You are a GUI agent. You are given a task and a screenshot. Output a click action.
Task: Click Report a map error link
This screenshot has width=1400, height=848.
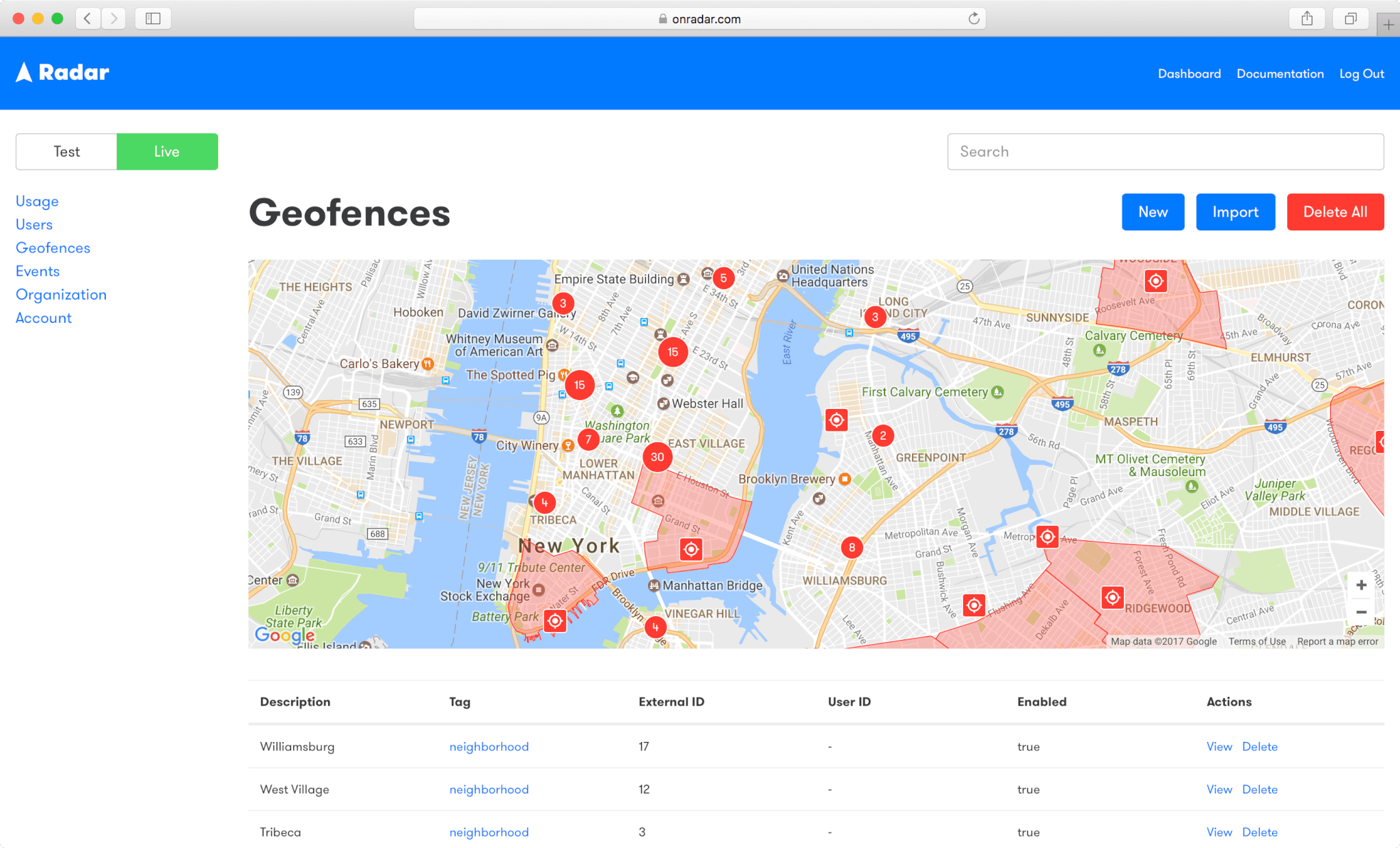point(1337,641)
